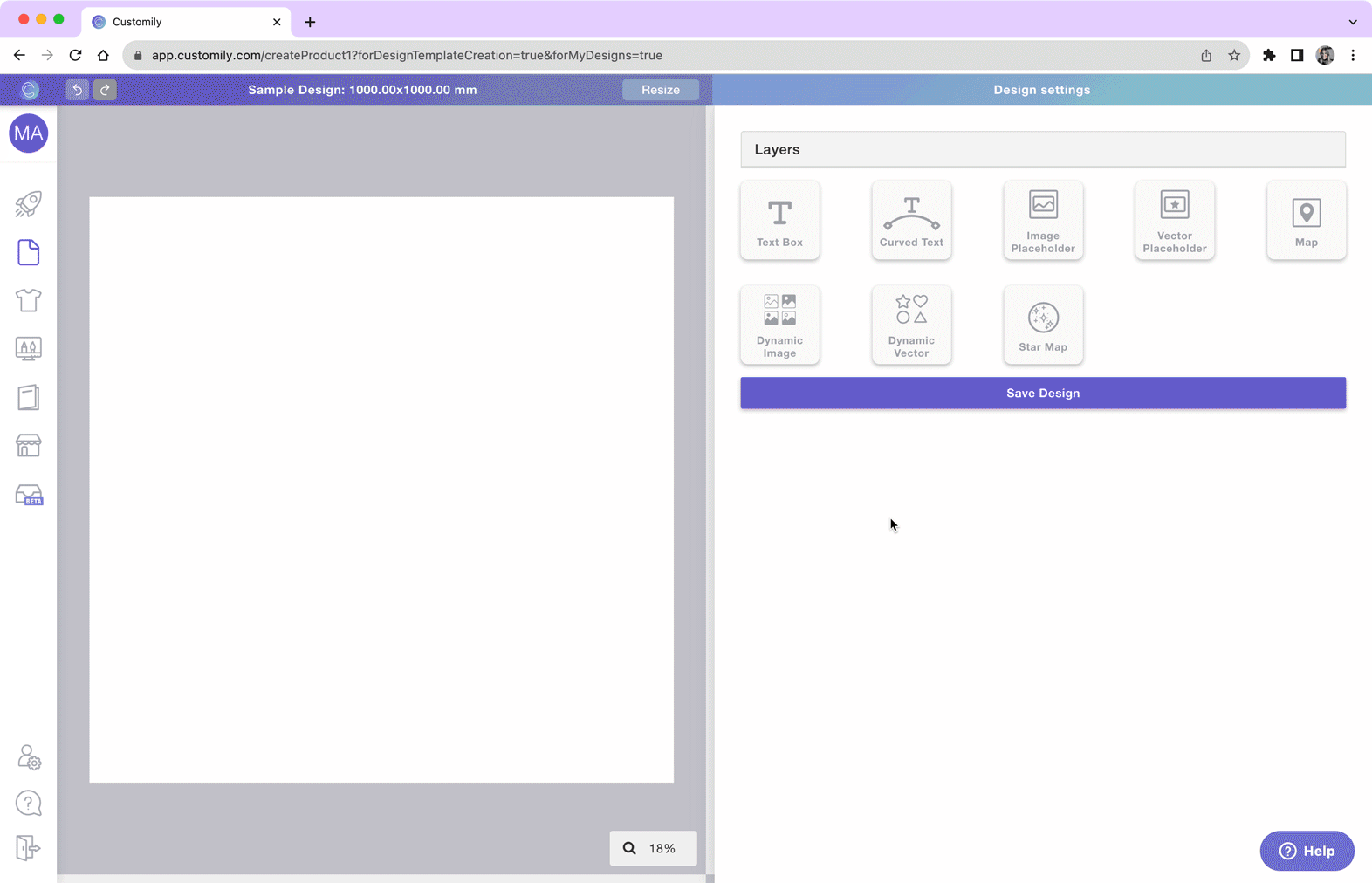
Task: Open the fonts monitor sidebar icon
Action: [29, 349]
